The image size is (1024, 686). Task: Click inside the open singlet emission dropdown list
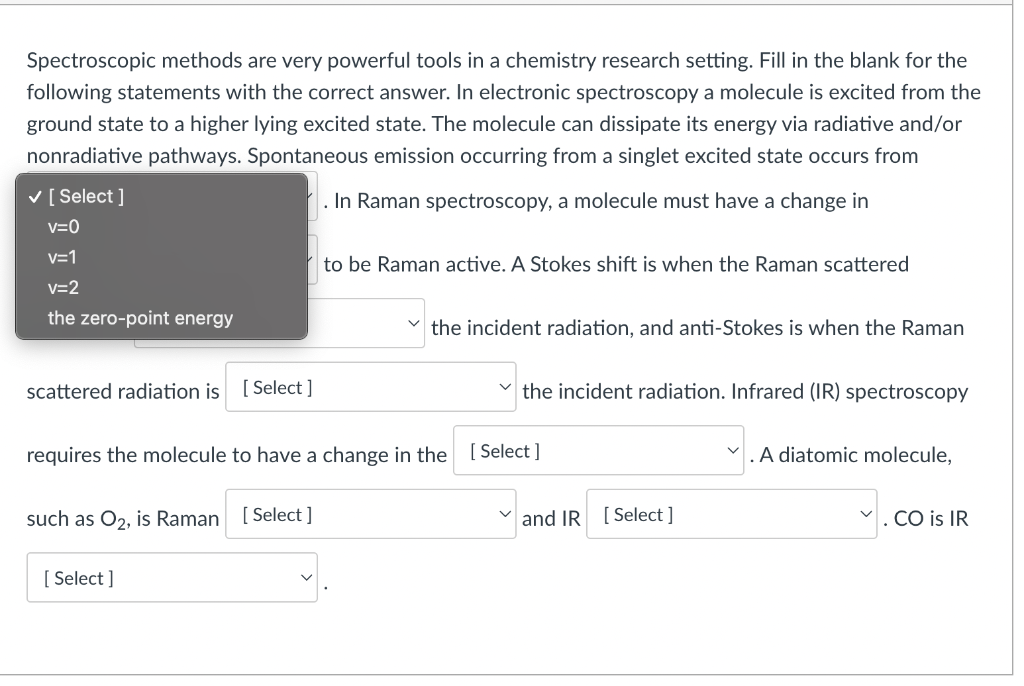click(x=160, y=257)
